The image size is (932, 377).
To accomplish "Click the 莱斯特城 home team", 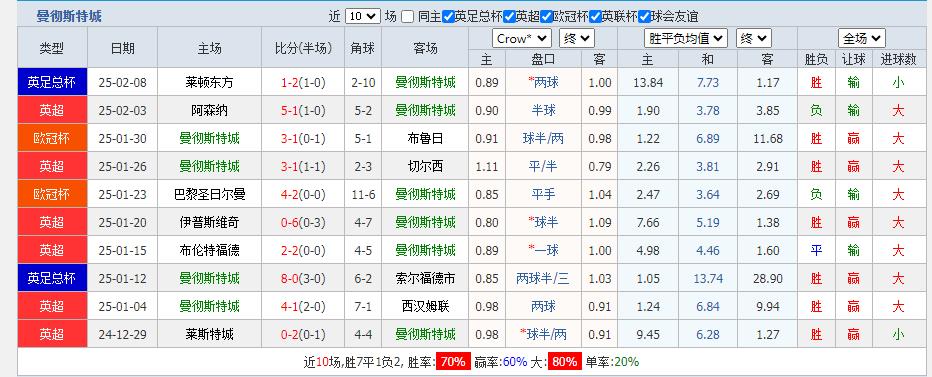I will pyautogui.click(x=209, y=334).
